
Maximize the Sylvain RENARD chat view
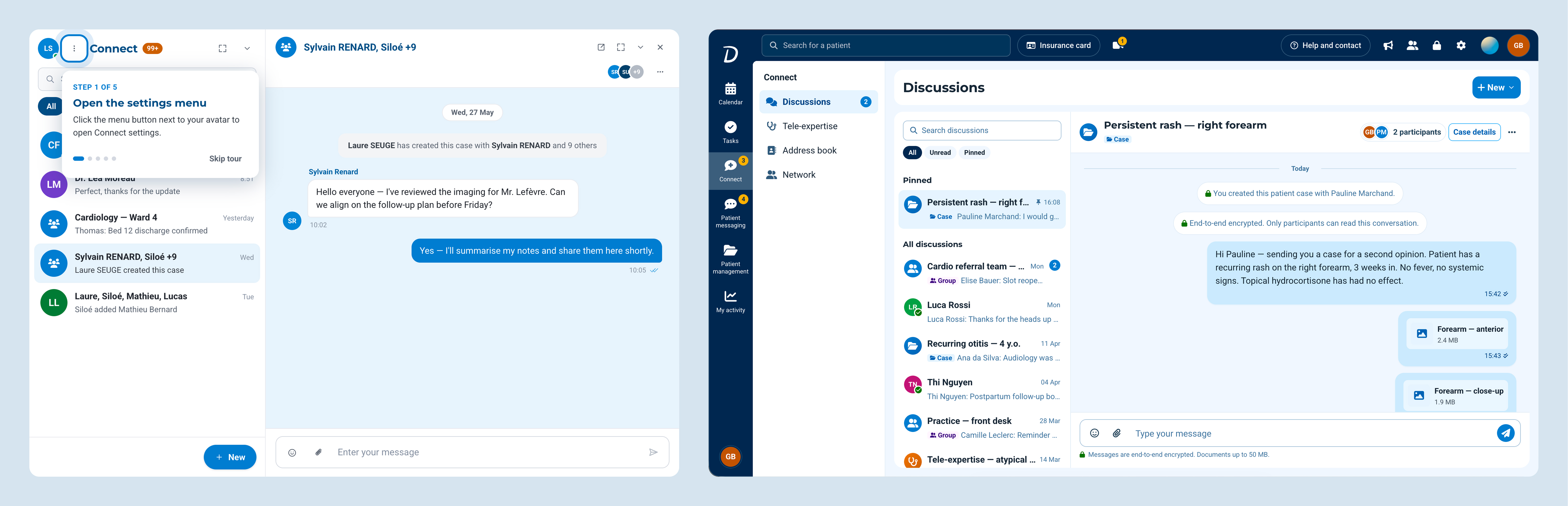coord(621,47)
